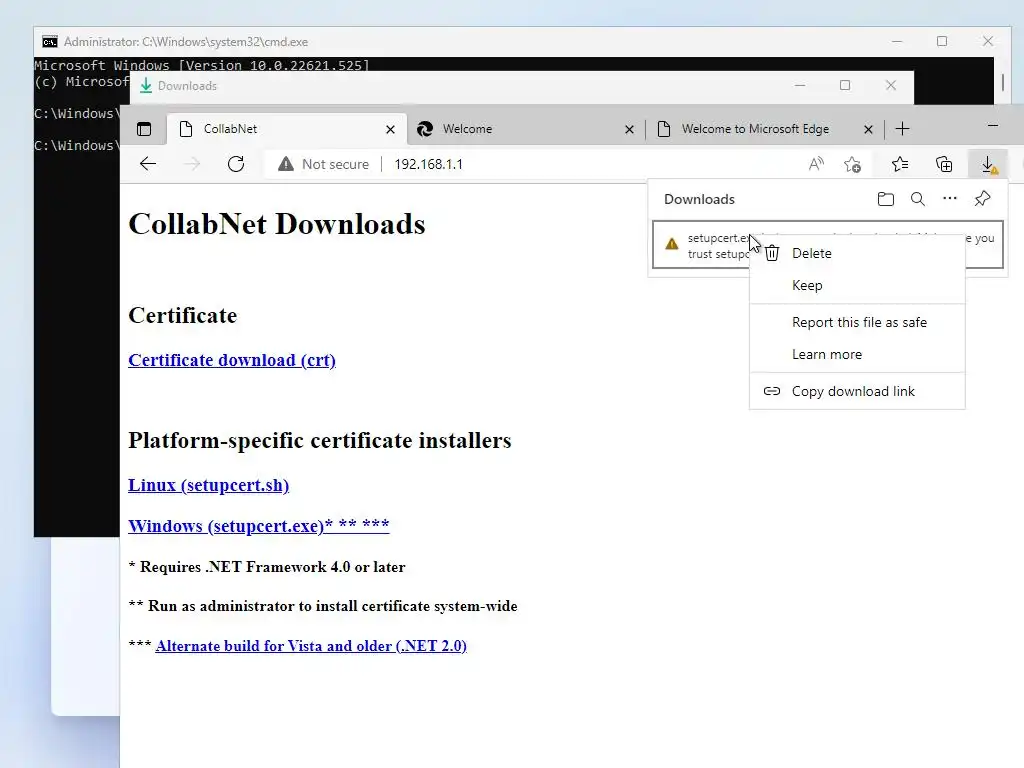Reload the CollabNet page
Screen dimensions: 1024x768
[x=236, y=164]
